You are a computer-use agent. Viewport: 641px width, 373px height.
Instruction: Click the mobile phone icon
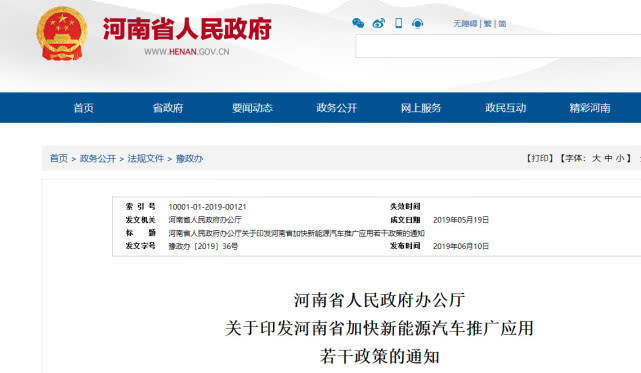(x=399, y=23)
